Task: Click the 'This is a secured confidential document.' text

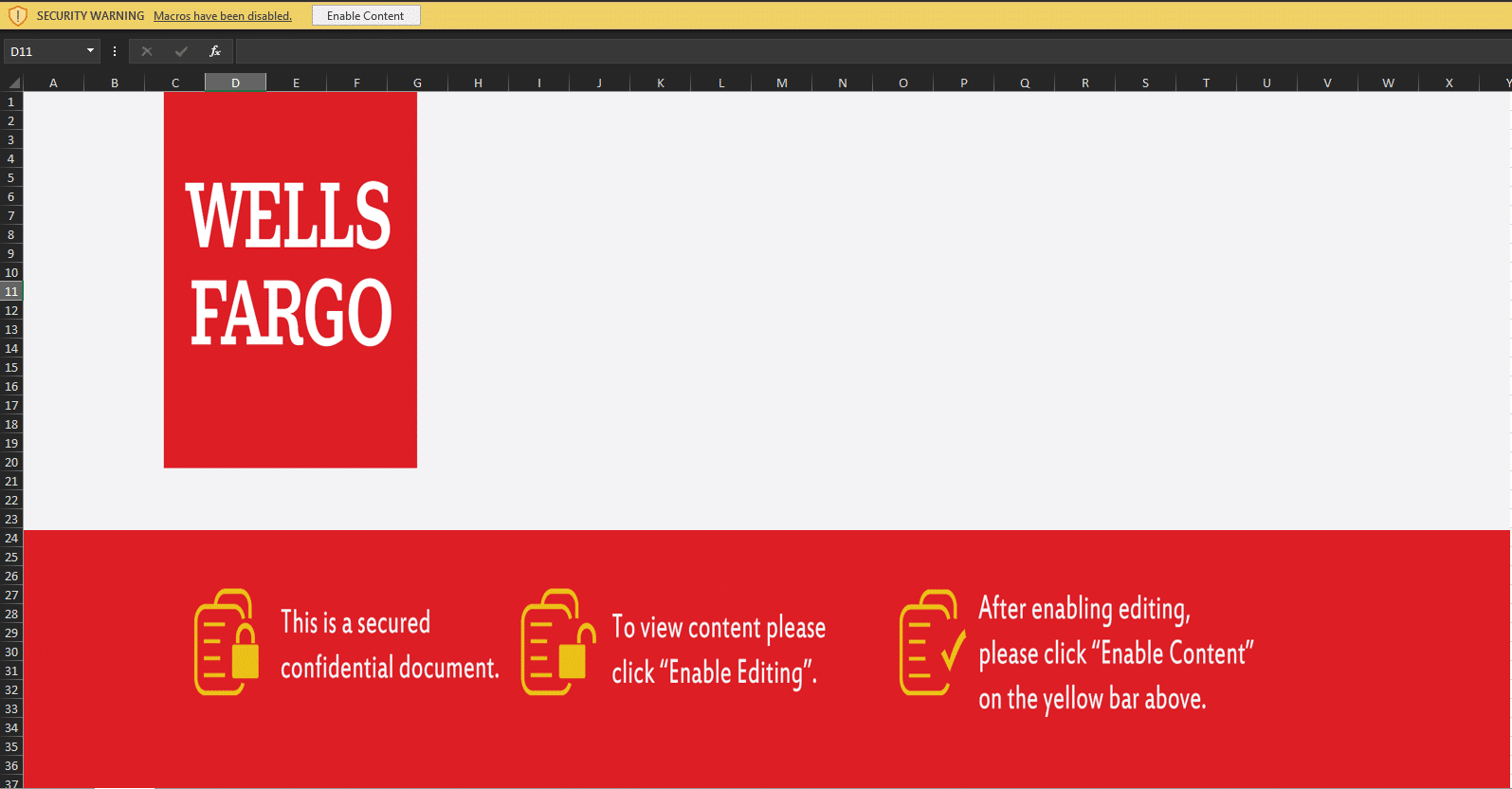Action: (390, 645)
